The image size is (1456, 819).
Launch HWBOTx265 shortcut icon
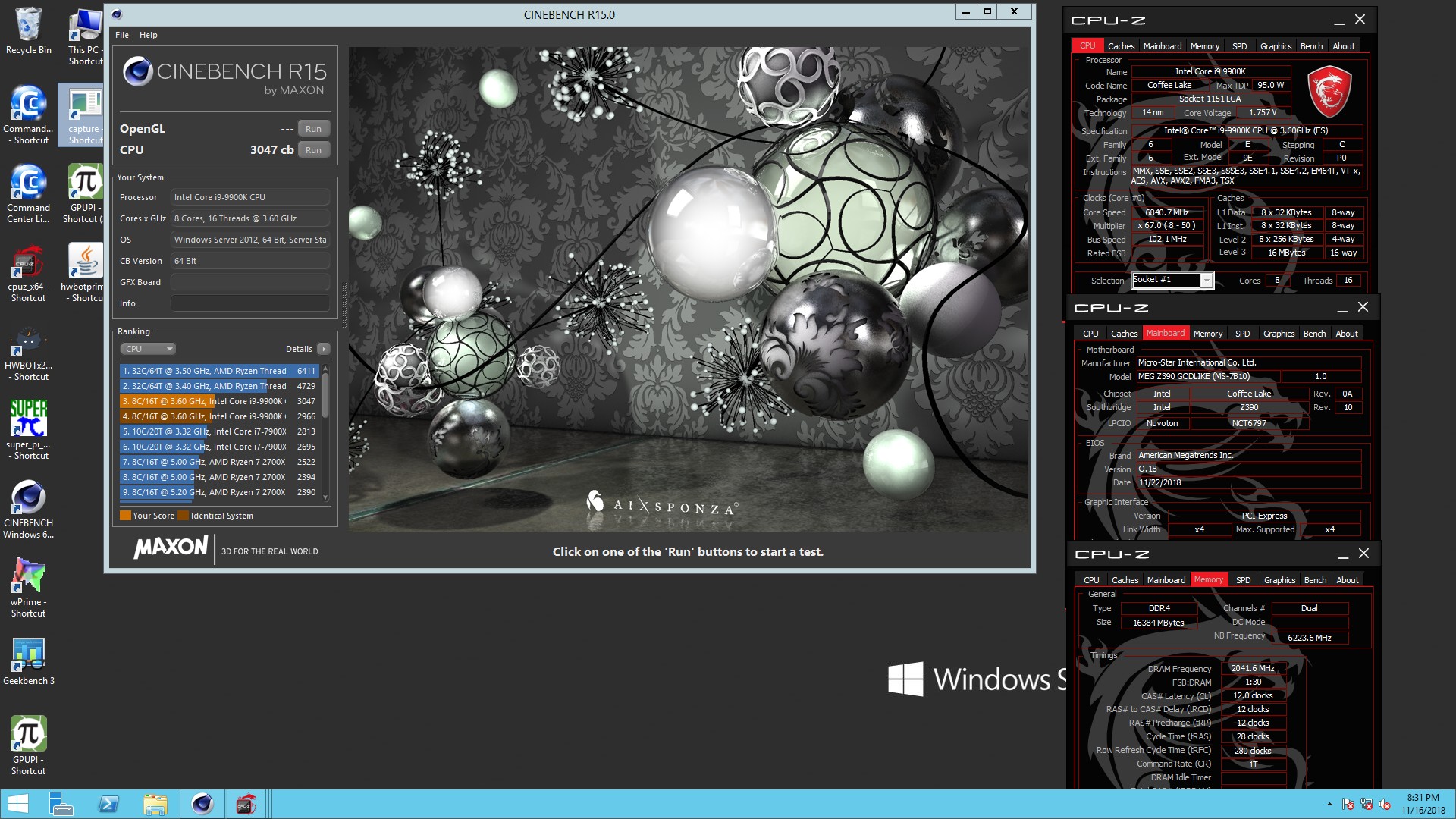[29, 352]
